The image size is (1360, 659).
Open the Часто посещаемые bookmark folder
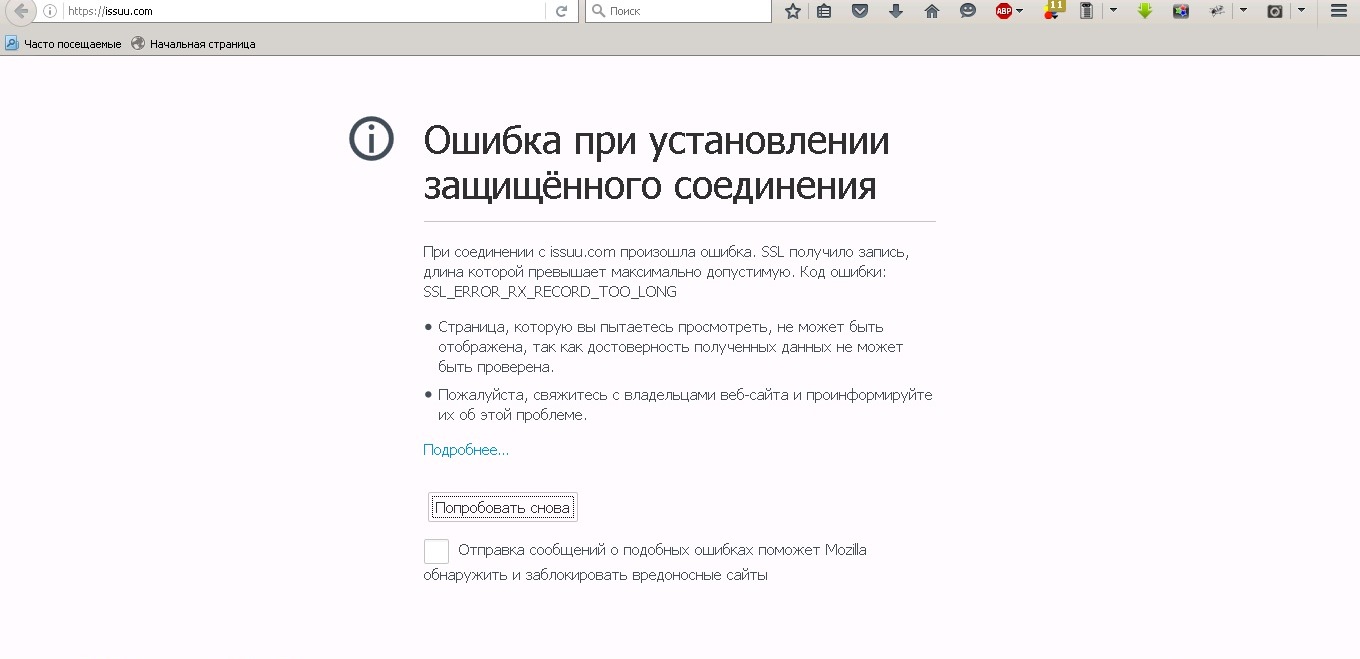tap(63, 44)
